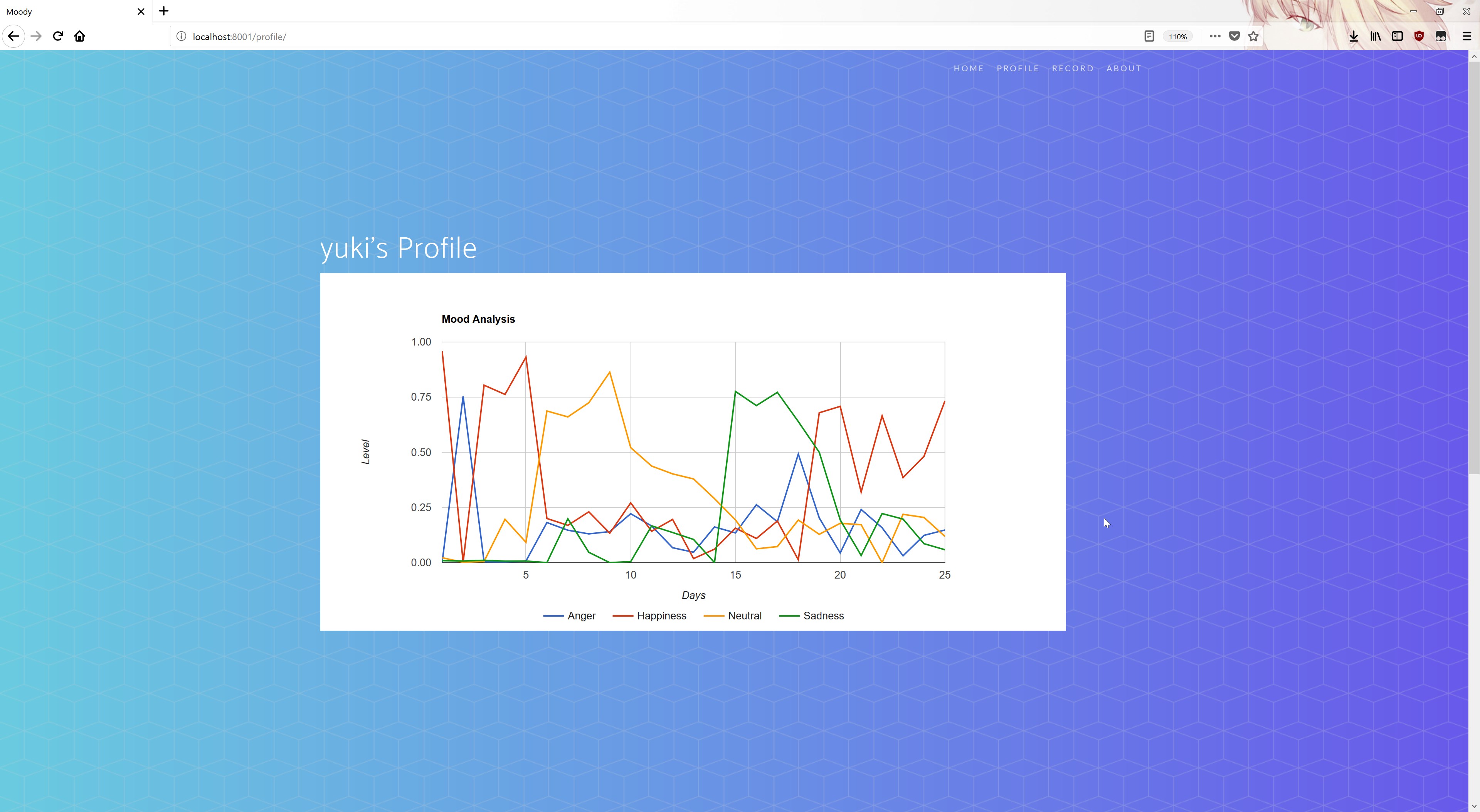This screenshot has height=812, width=1480.
Task: Open the downloads panel
Action: pyautogui.click(x=1354, y=36)
